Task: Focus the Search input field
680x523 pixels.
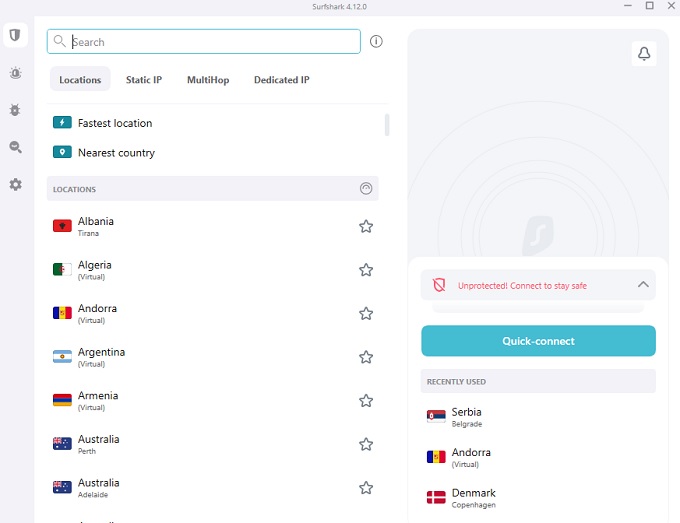Action: 203,42
